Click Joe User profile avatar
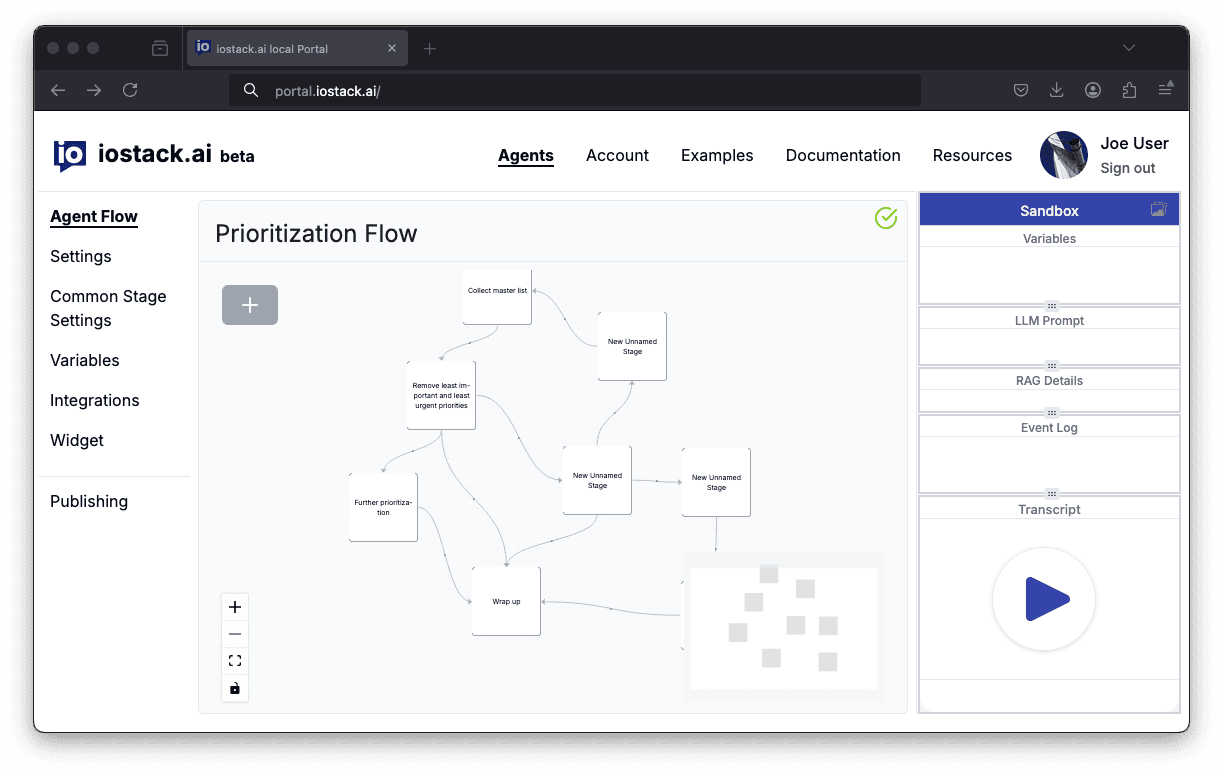Viewport: 1223px width, 774px height. click(1064, 155)
